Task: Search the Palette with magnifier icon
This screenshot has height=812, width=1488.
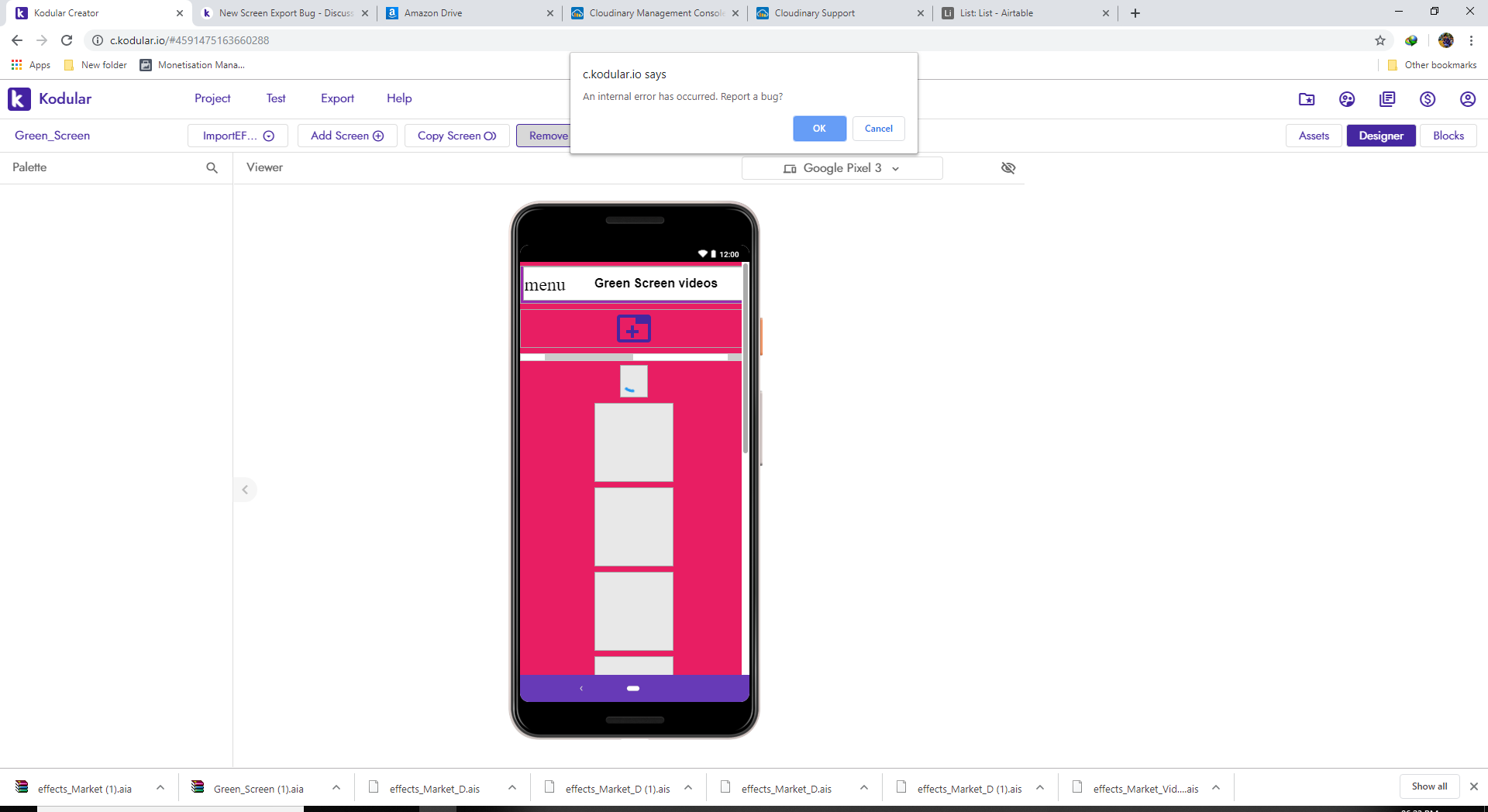Action: [212, 167]
